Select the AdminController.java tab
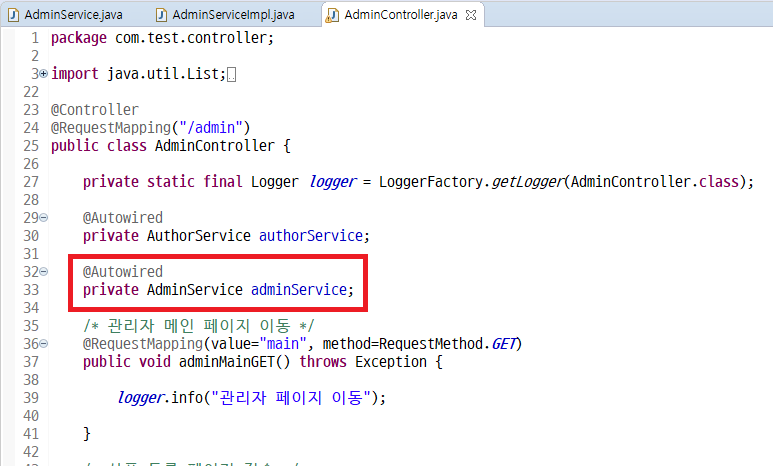This screenshot has height=466, width=773. pyautogui.click(x=401, y=15)
